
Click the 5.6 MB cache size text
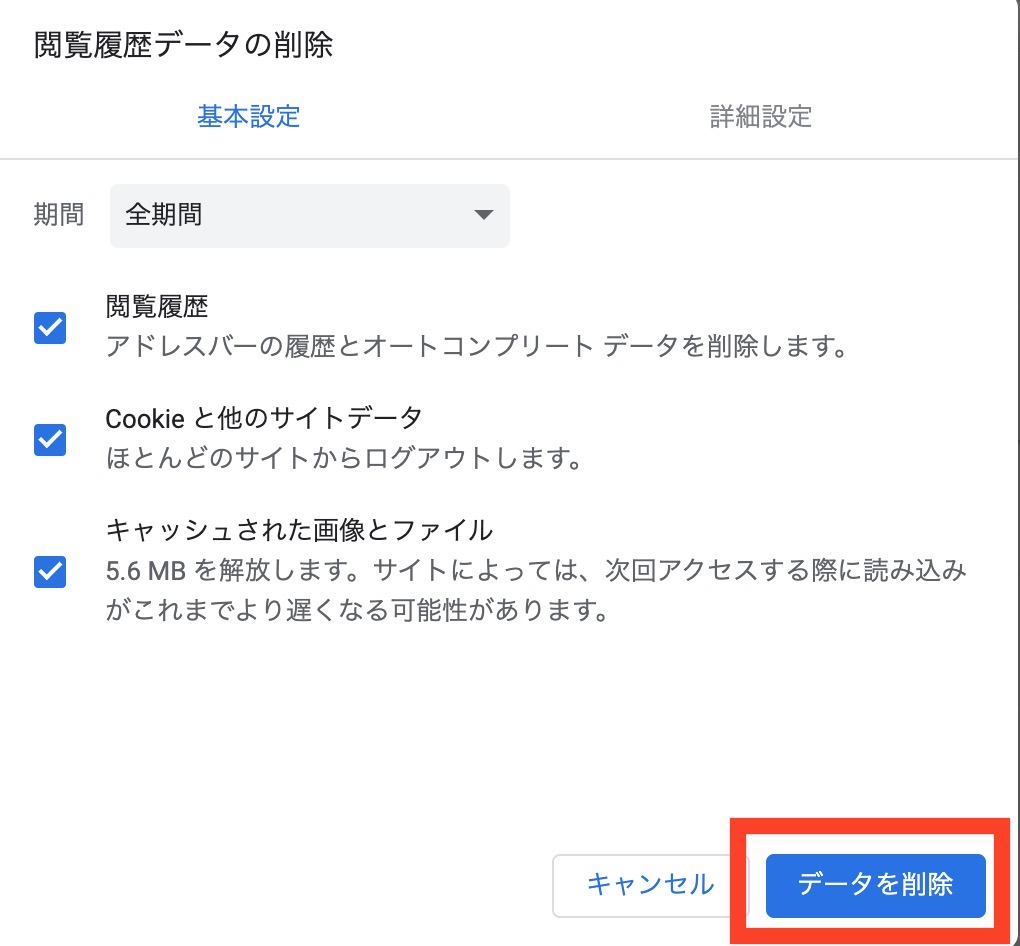(147, 572)
